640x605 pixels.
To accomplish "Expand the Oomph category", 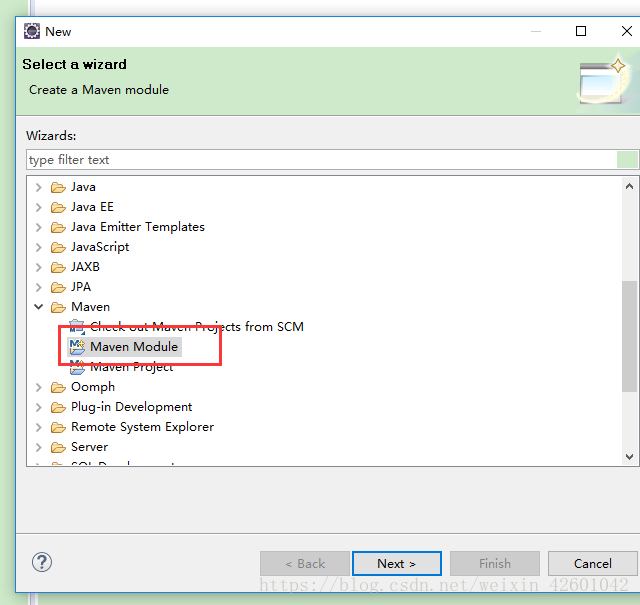I will 39,387.
